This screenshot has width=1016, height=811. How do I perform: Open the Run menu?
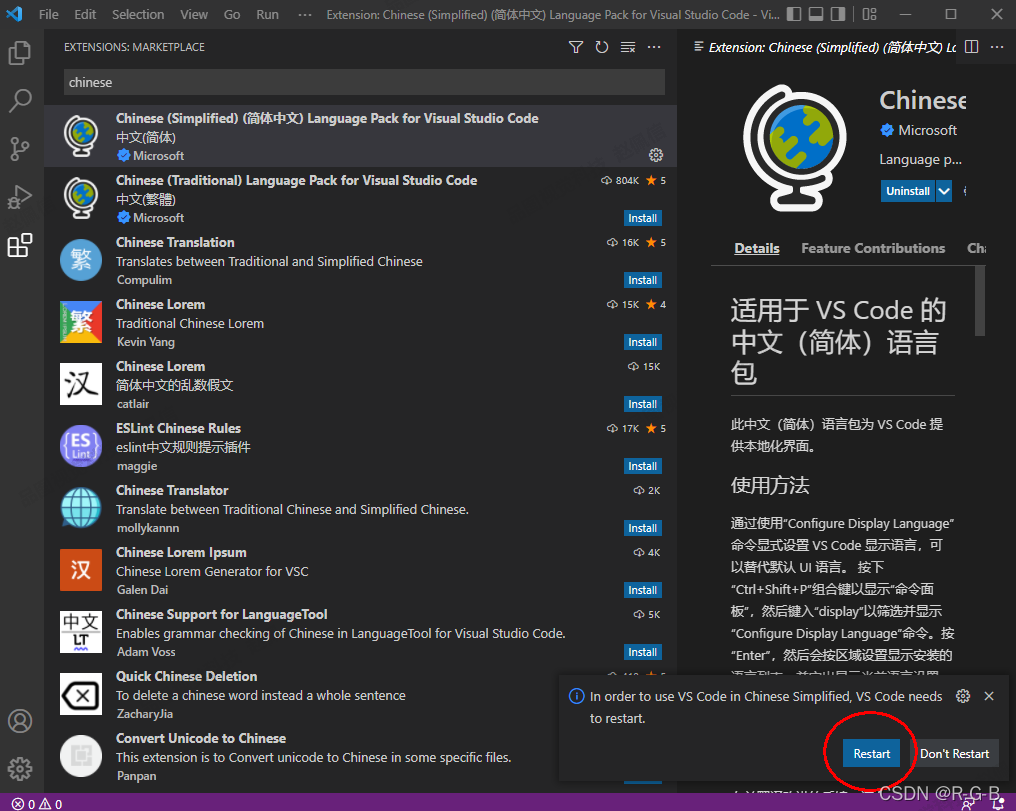(267, 14)
